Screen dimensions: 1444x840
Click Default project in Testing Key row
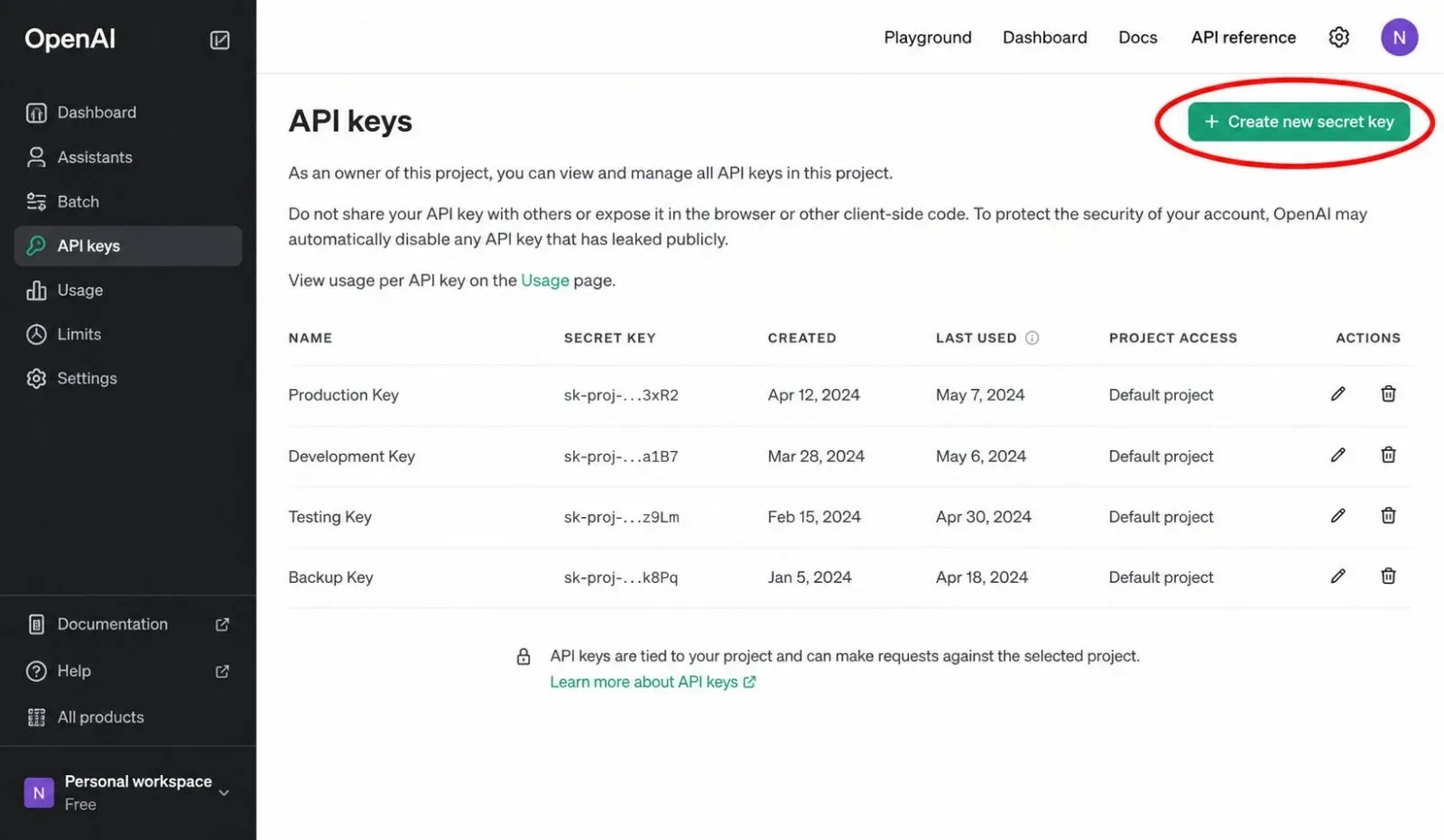pos(1161,517)
